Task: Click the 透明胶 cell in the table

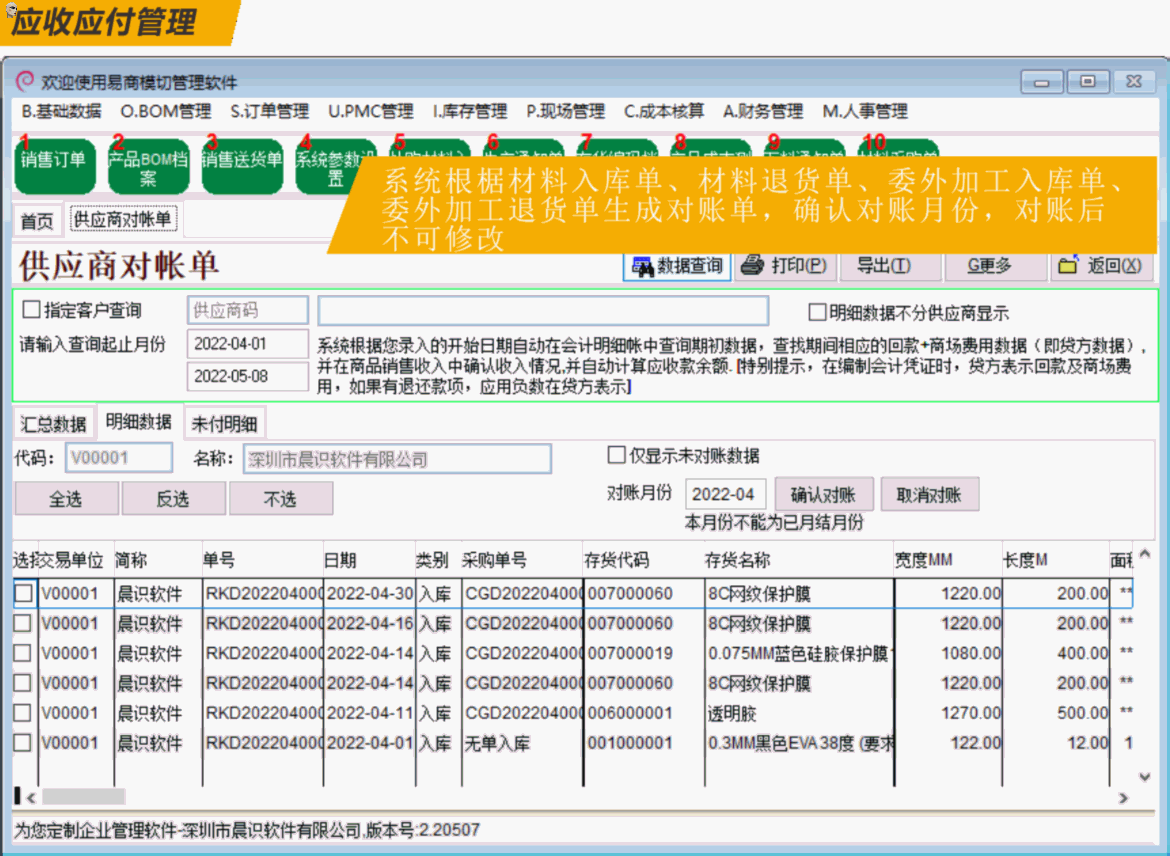Action: 799,713
